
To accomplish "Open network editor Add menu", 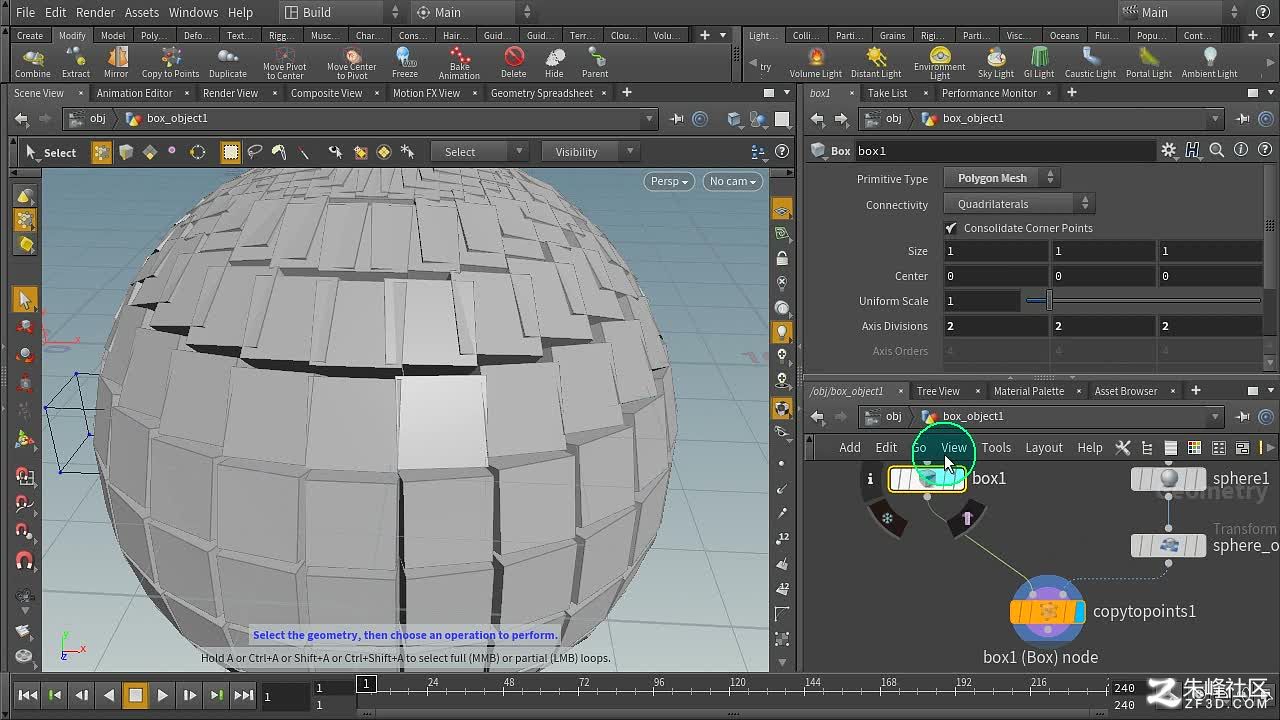I will [x=850, y=447].
